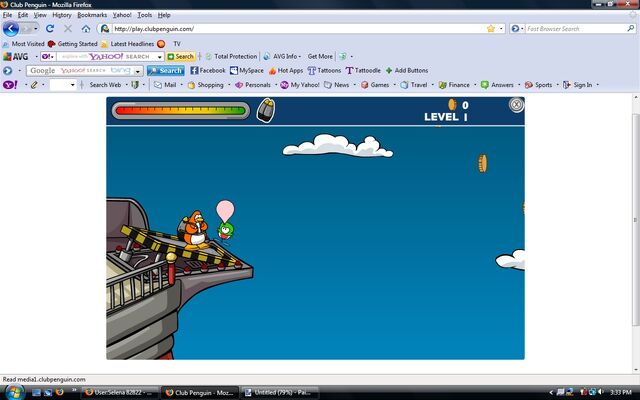
Task: Open Facebook from the toolbar
Action: tap(208, 71)
